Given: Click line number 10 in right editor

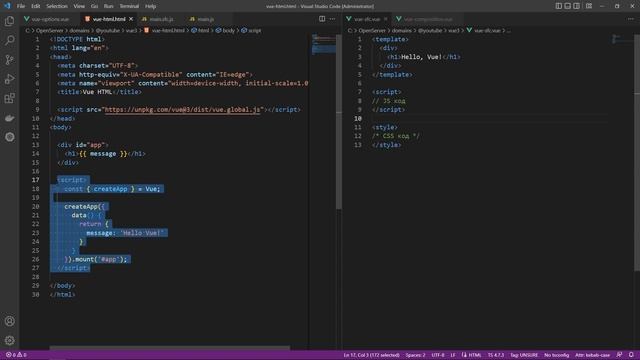Looking at the screenshot, I should [x=358, y=119].
